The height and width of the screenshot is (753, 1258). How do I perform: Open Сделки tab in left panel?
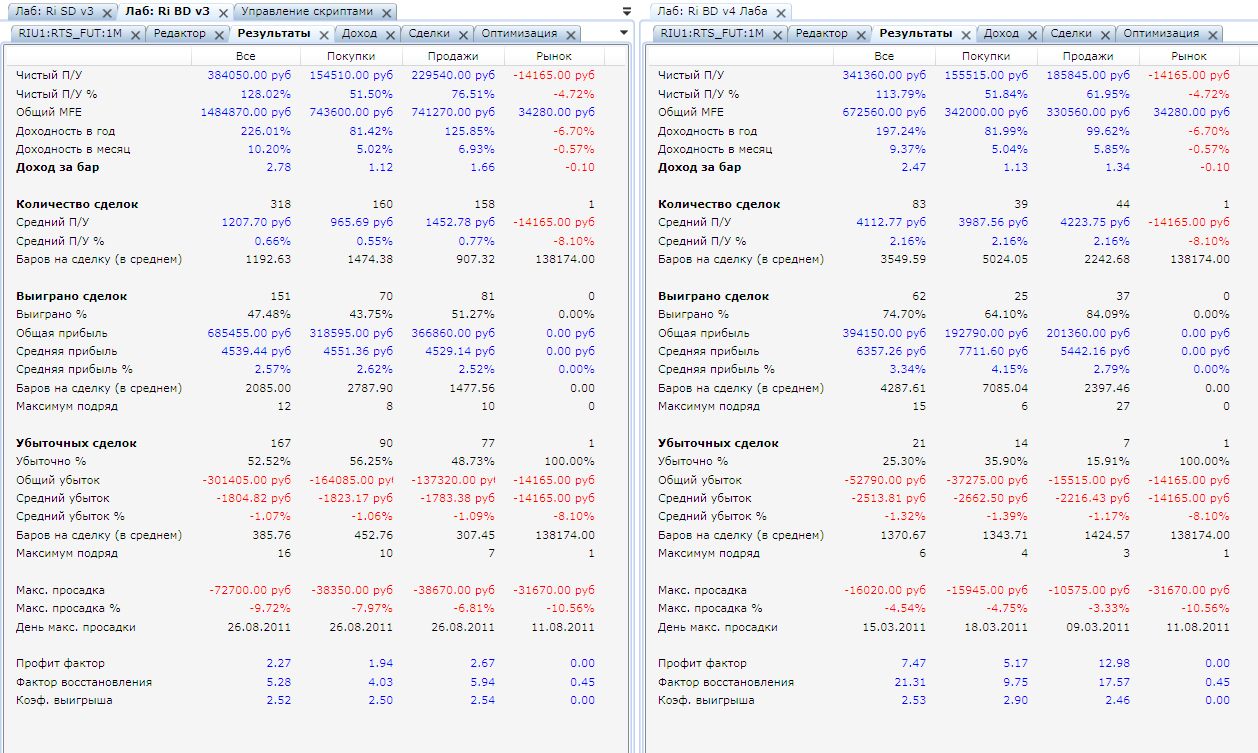pos(429,33)
